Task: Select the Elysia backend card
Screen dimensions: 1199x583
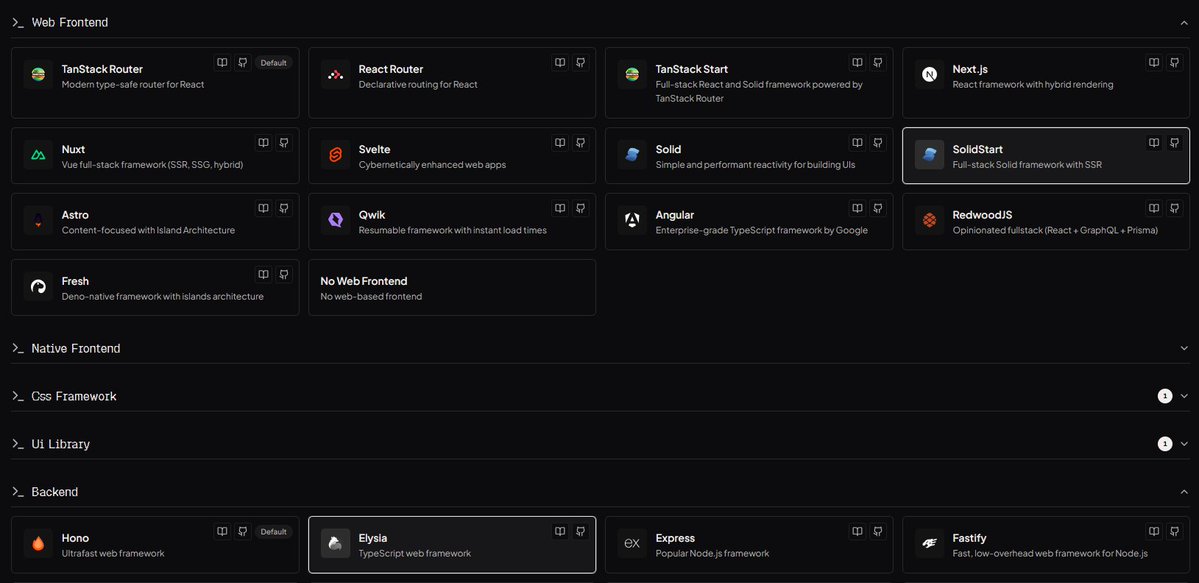Action: click(452, 545)
